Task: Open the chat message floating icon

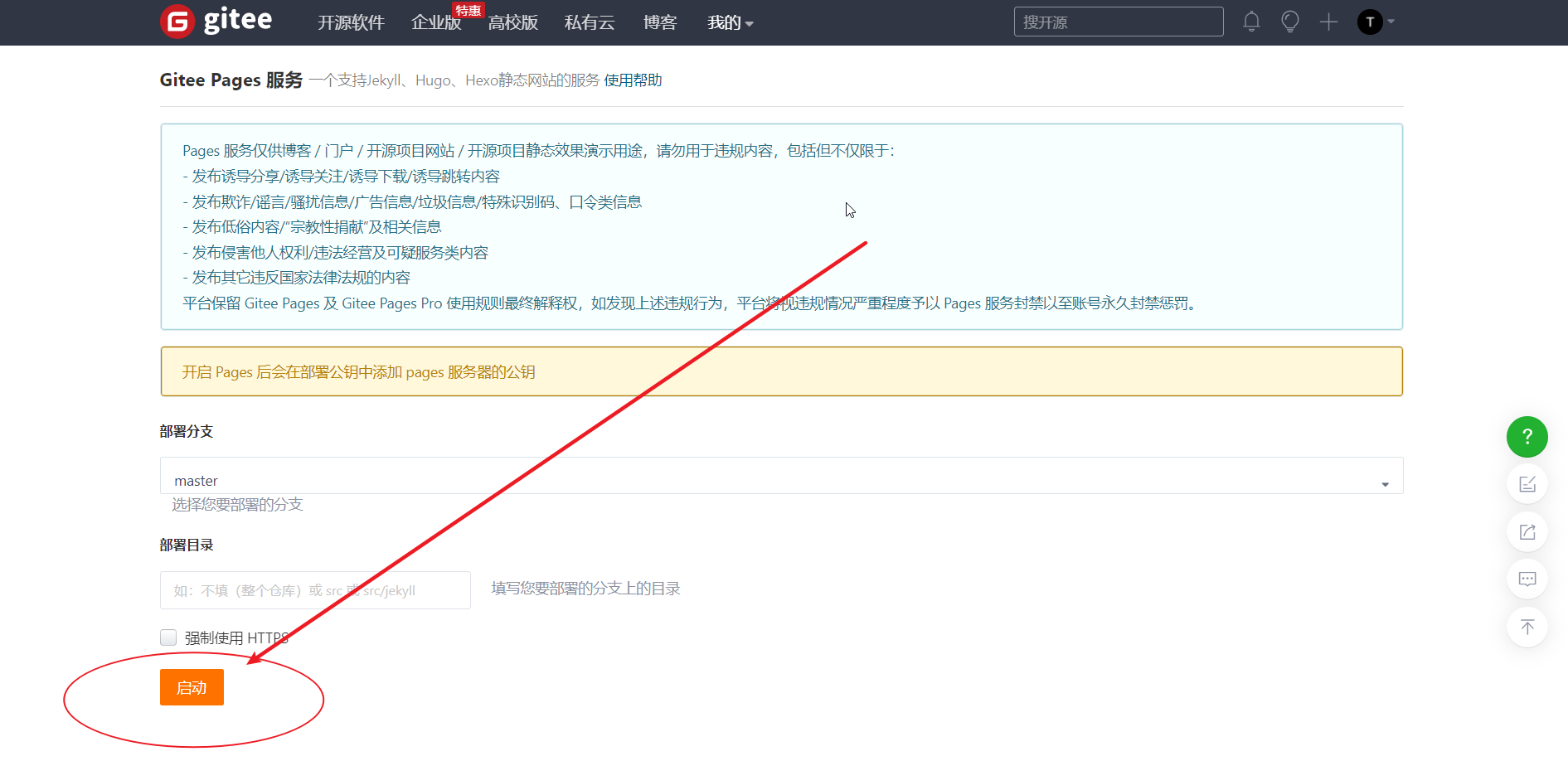Action: [1527, 579]
